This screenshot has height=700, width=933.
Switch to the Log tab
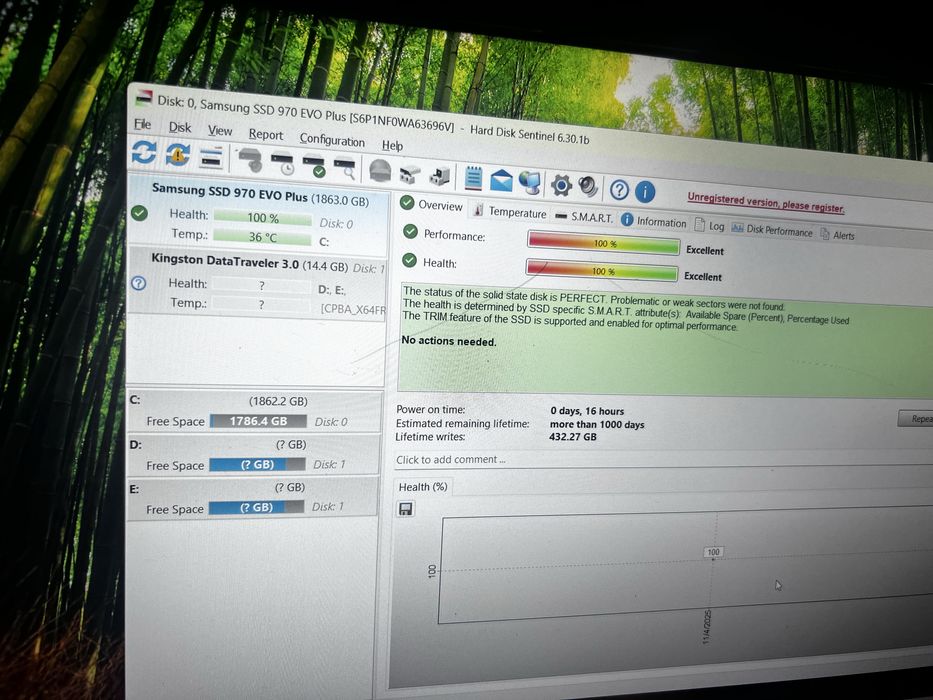[x=709, y=226]
